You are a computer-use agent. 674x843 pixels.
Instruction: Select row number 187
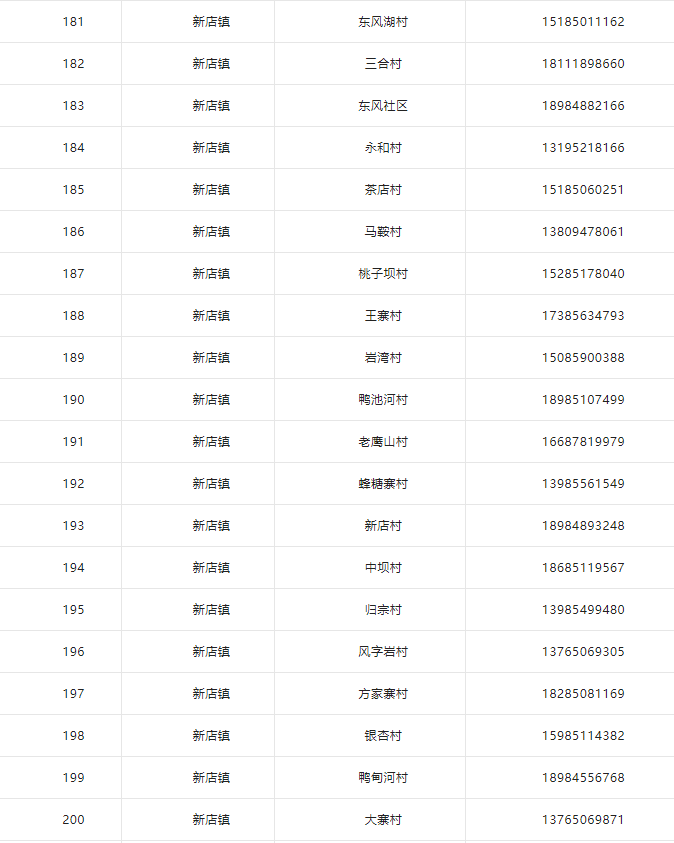tap(73, 274)
